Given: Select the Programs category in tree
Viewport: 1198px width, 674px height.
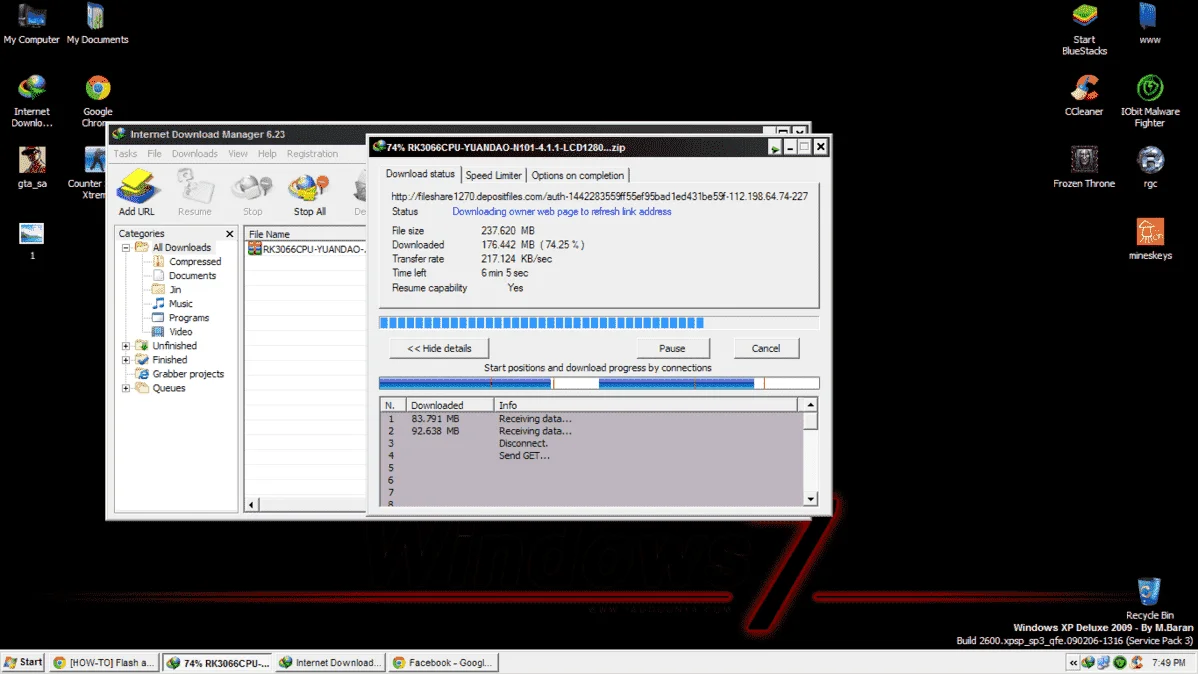Looking at the screenshot, I should [189, 317].
